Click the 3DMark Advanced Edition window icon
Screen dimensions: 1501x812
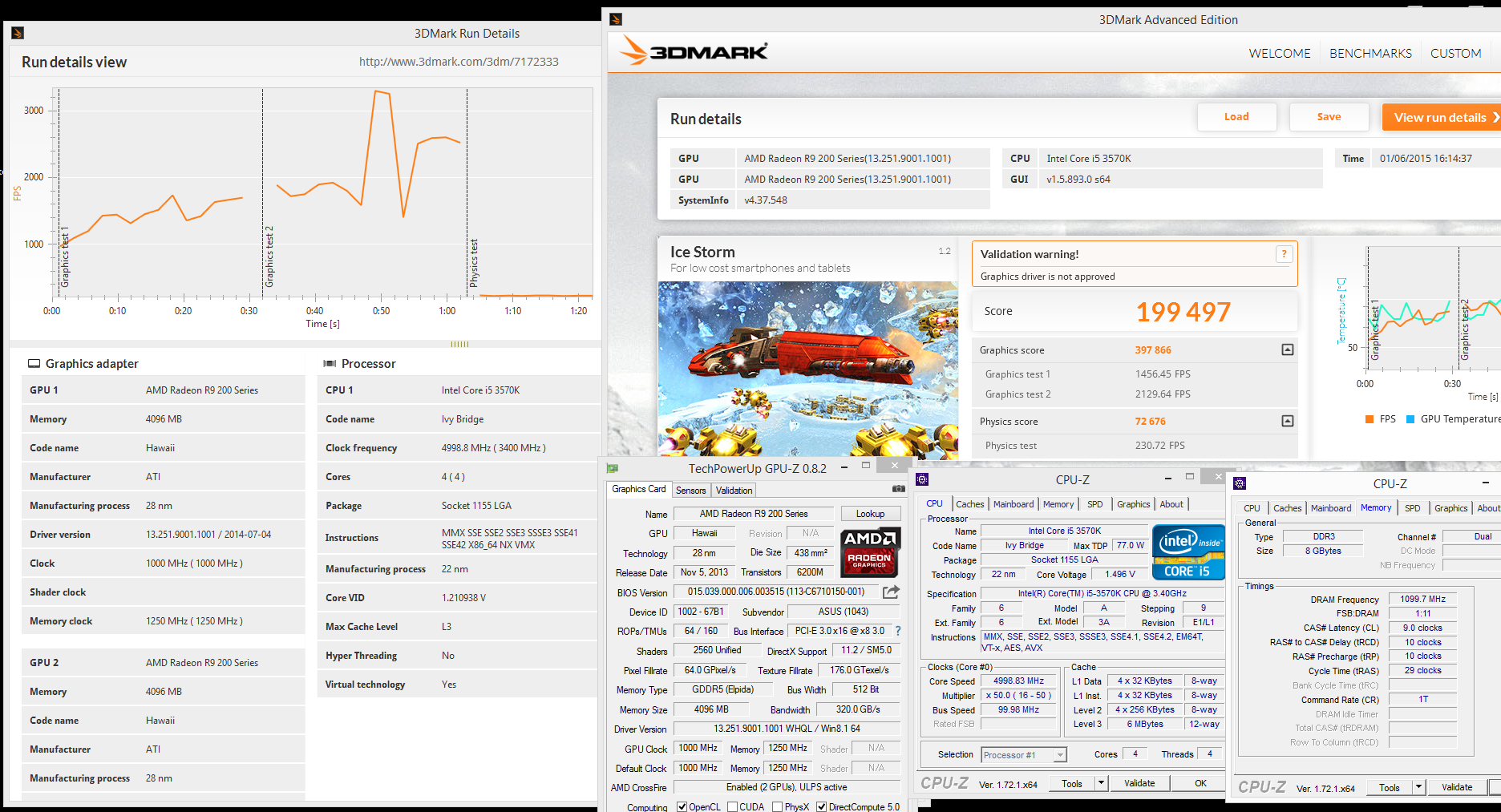coord(616,19)
